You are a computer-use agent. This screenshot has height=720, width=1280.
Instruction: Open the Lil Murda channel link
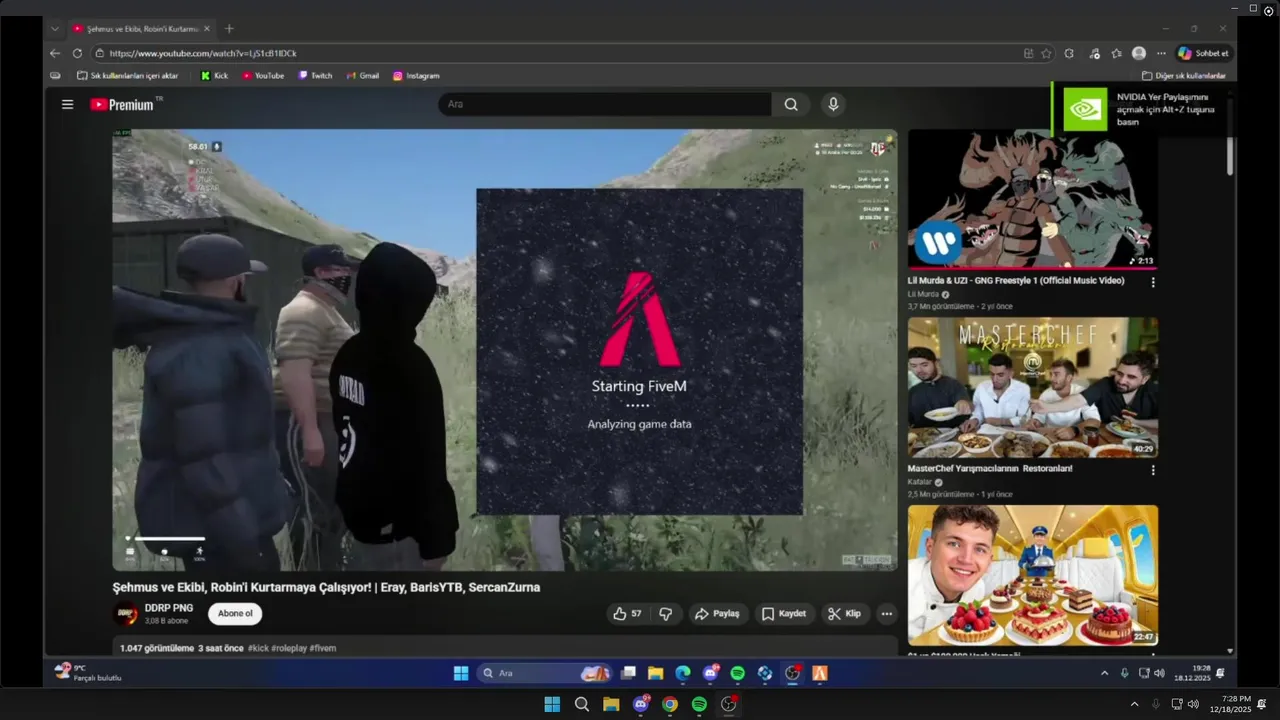pyautogui.click(x=923, y=295)
